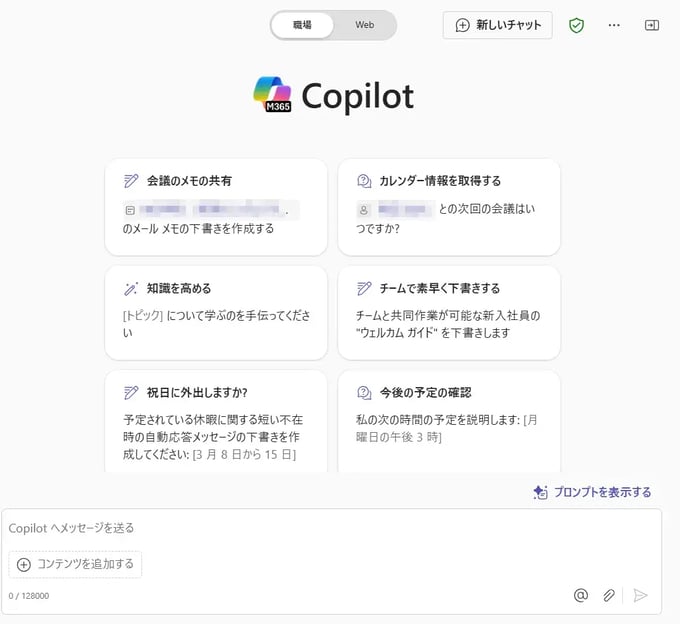Click the plus chat icon in 新しいチャット
This screenshot has height=624, width=680.
462,26
